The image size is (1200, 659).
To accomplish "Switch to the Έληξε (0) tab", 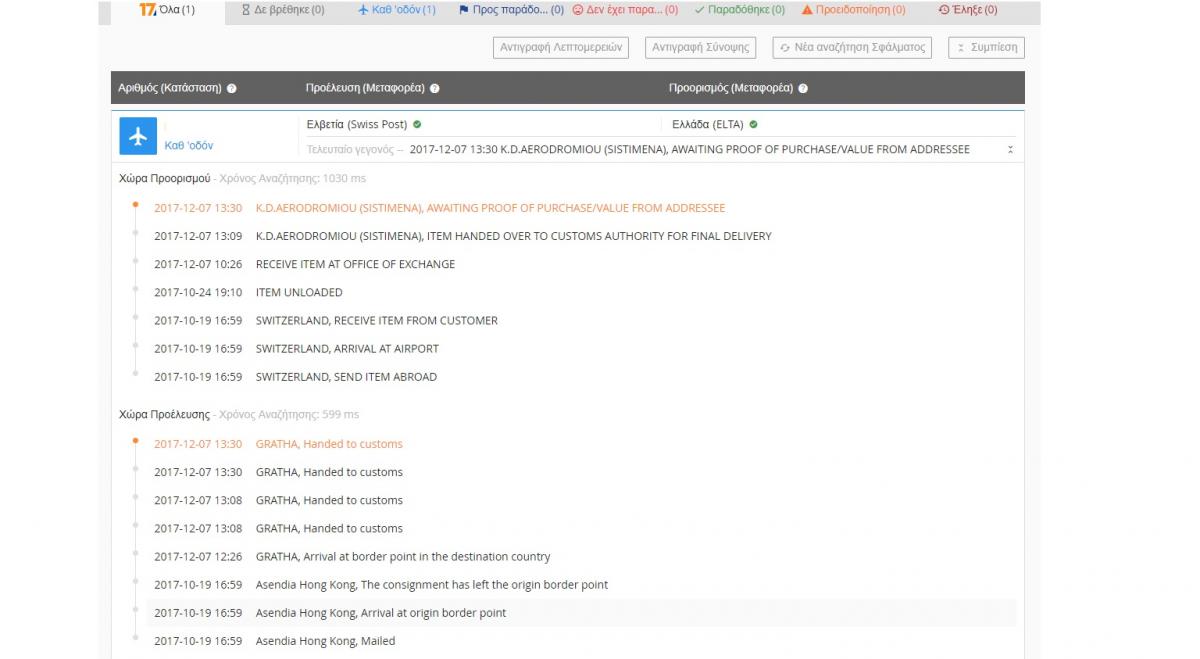I will 968,10.
